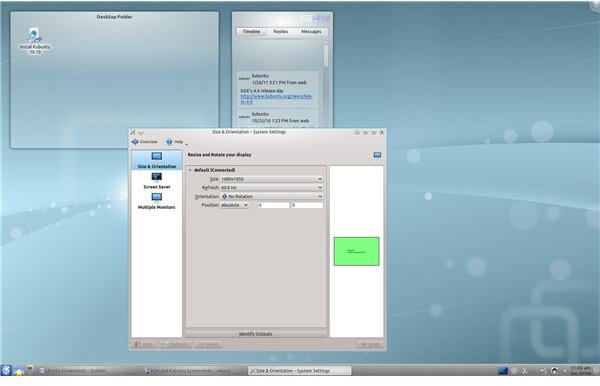Viewport: 600px width, 386px height.
Task: Click the first Position coordinate field
Action: tap(274, 205)
